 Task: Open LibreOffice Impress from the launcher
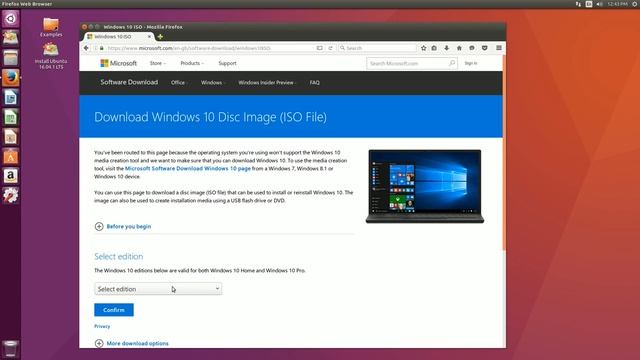[x=11, y=137]
